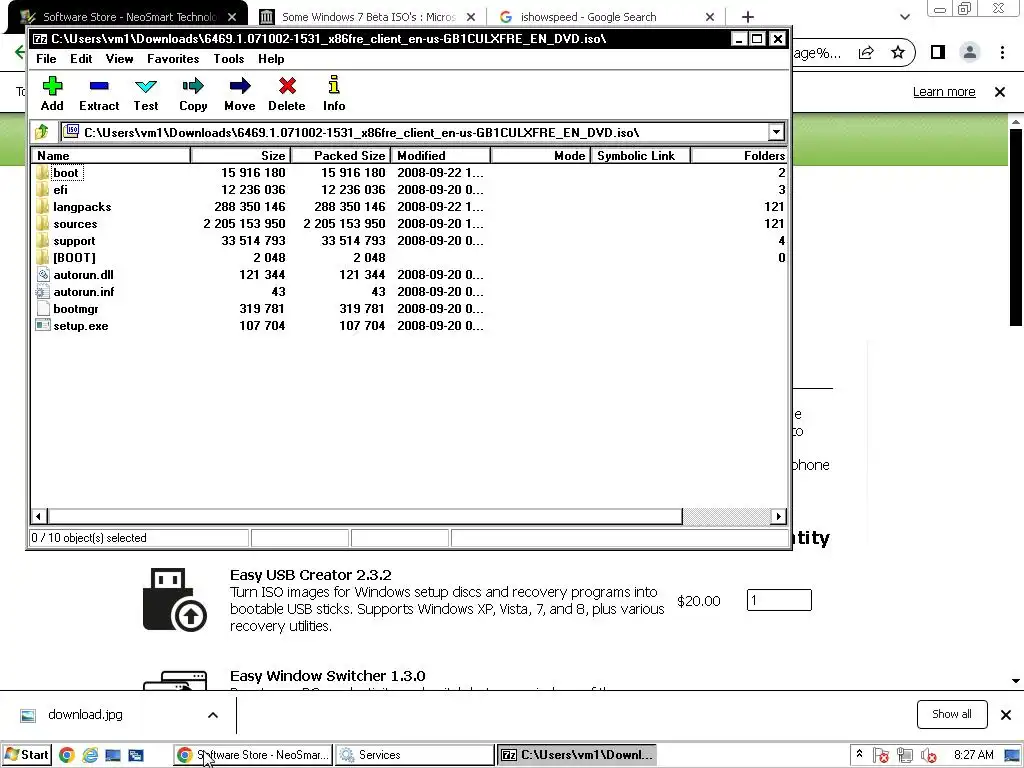Click the Test archive toolbar icon
The height and width of the screenshot is (768, 1024).
coord(146,86)
